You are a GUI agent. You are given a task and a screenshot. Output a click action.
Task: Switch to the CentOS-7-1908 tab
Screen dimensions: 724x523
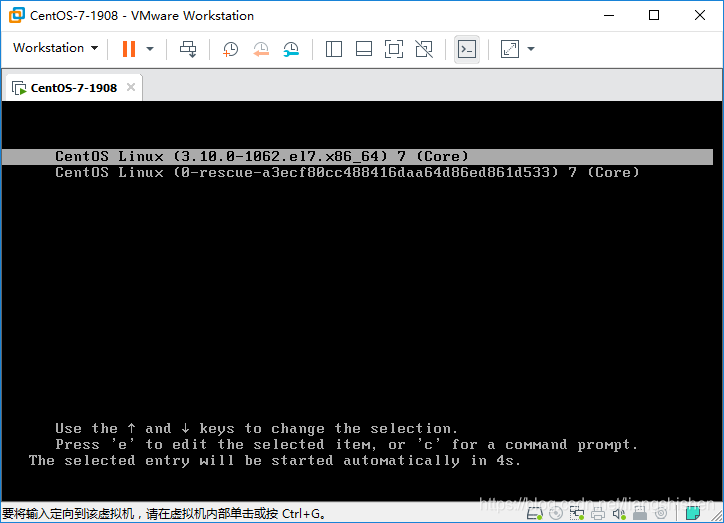click(x=74, y=88)
